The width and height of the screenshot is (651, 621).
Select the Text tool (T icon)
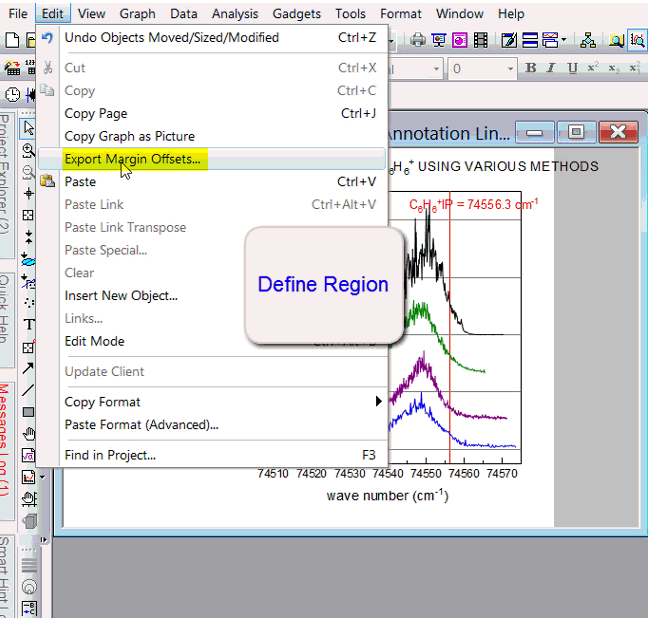pyautogui.click(x=28, y=325)
